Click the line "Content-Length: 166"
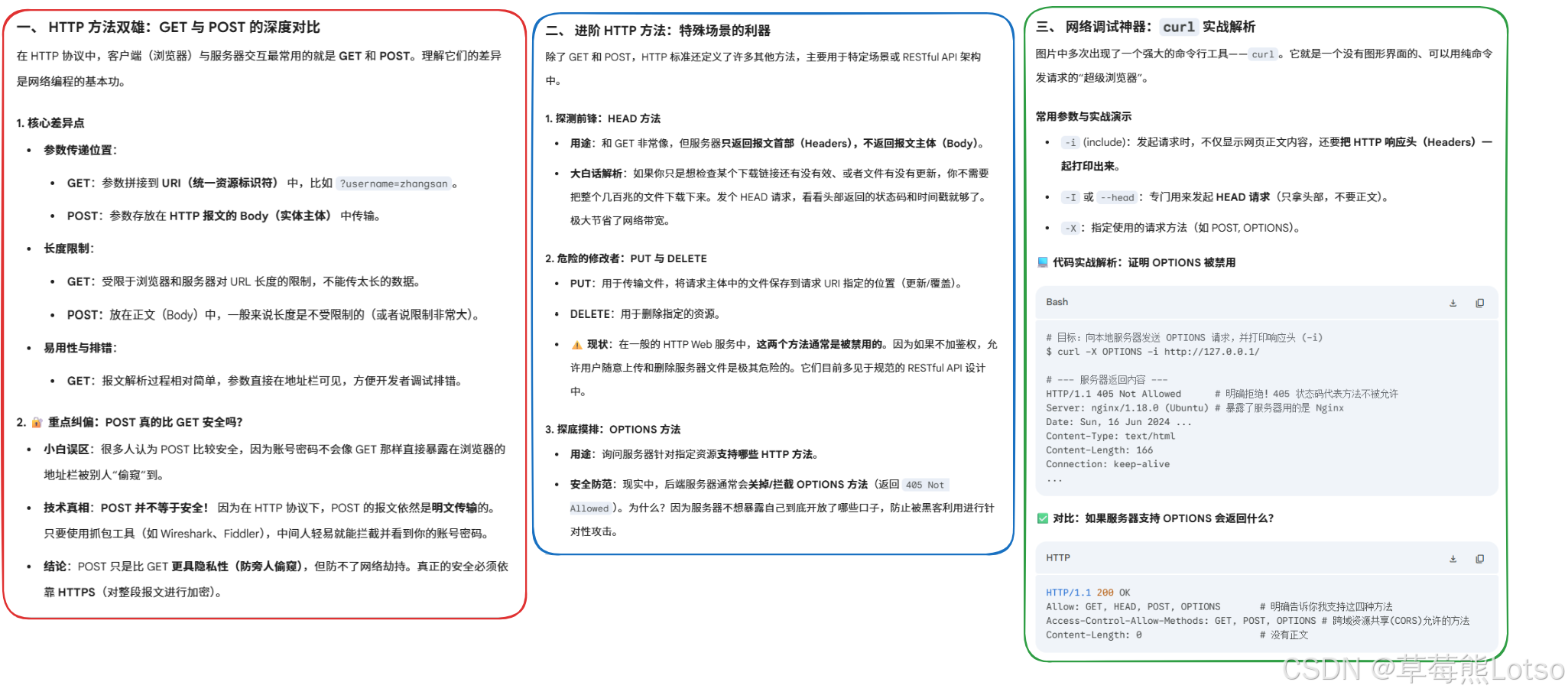This screenshot has height=695, width=1568. pyautogui.click(x=1099, y=450)
